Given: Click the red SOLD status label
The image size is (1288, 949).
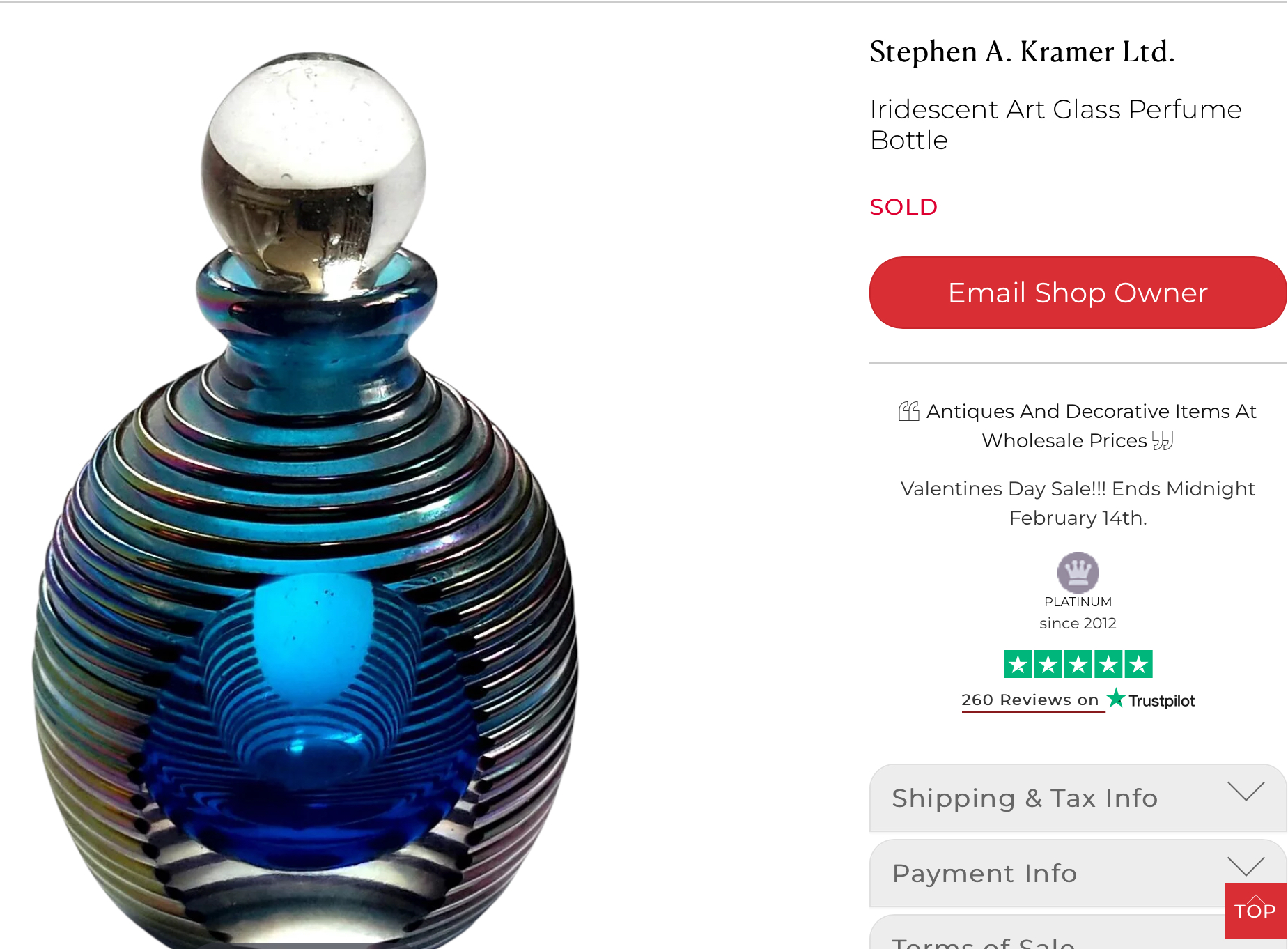Looking at the screenshot, I should [903, 207].
